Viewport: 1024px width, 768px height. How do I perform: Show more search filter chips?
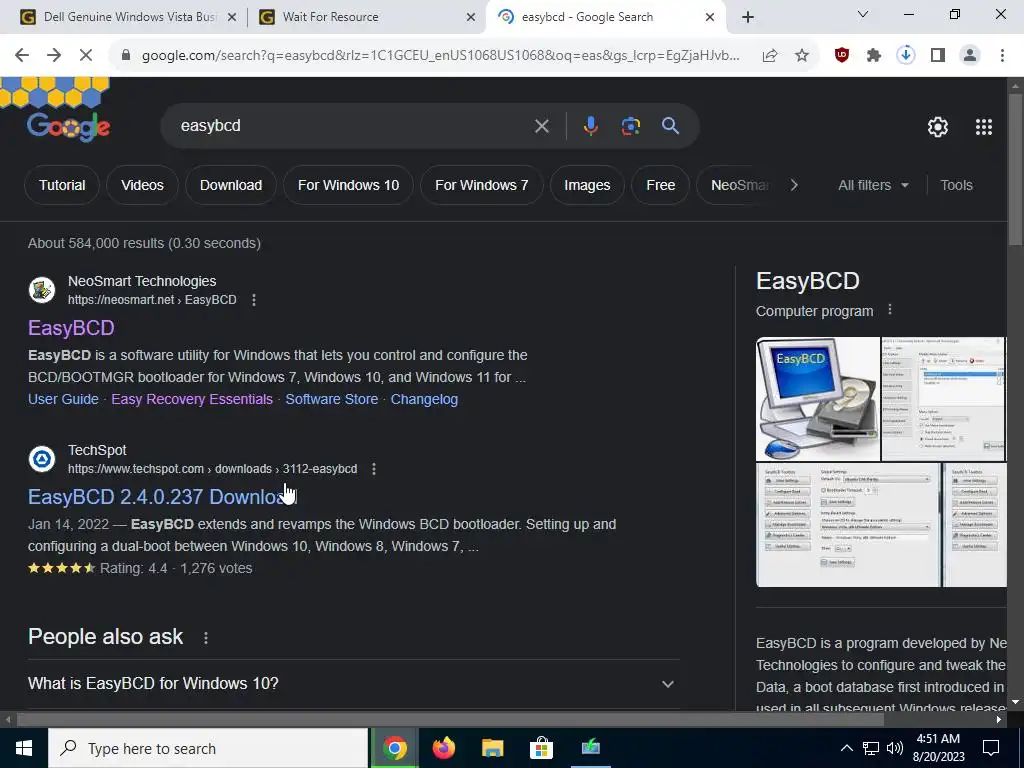[794, 185]
